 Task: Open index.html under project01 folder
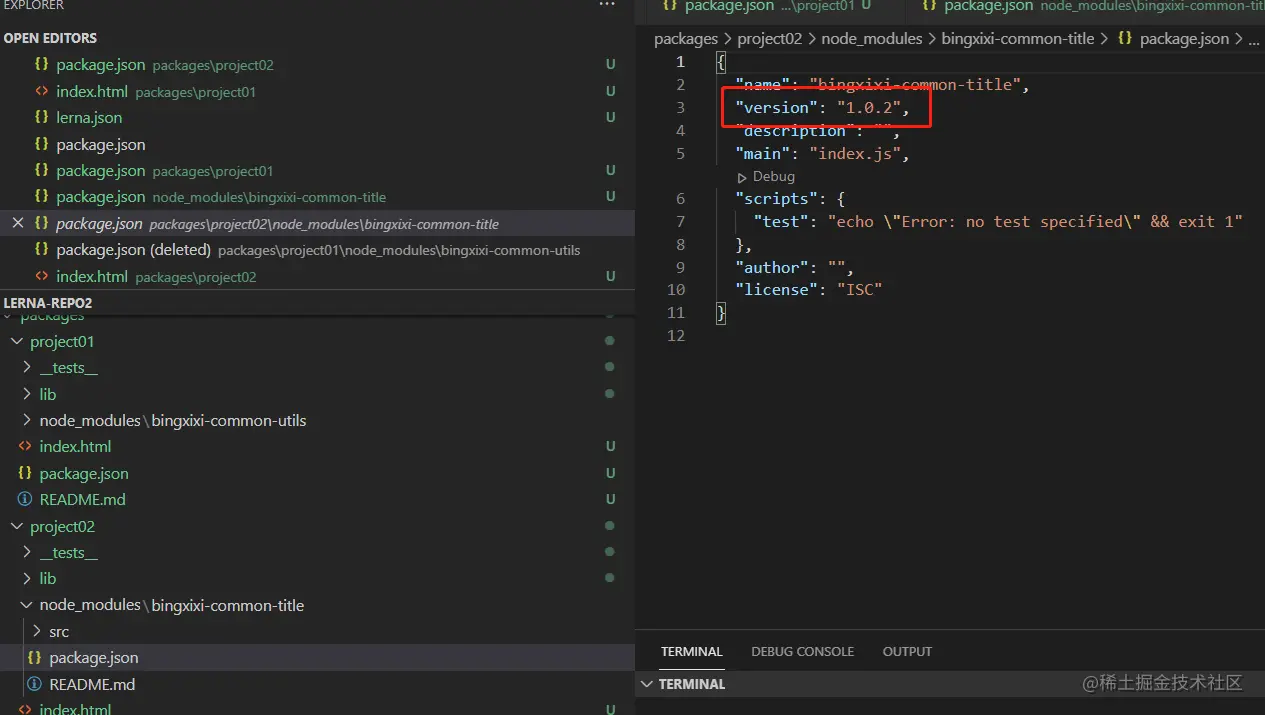tap(75, 447)
